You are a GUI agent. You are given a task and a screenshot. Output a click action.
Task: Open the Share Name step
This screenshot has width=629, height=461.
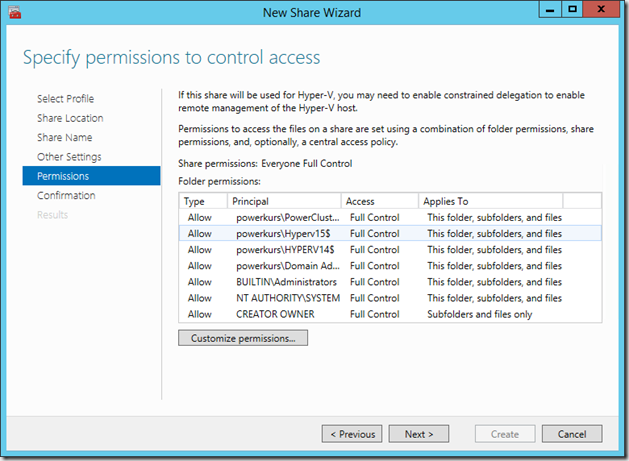tap(64, 137)
